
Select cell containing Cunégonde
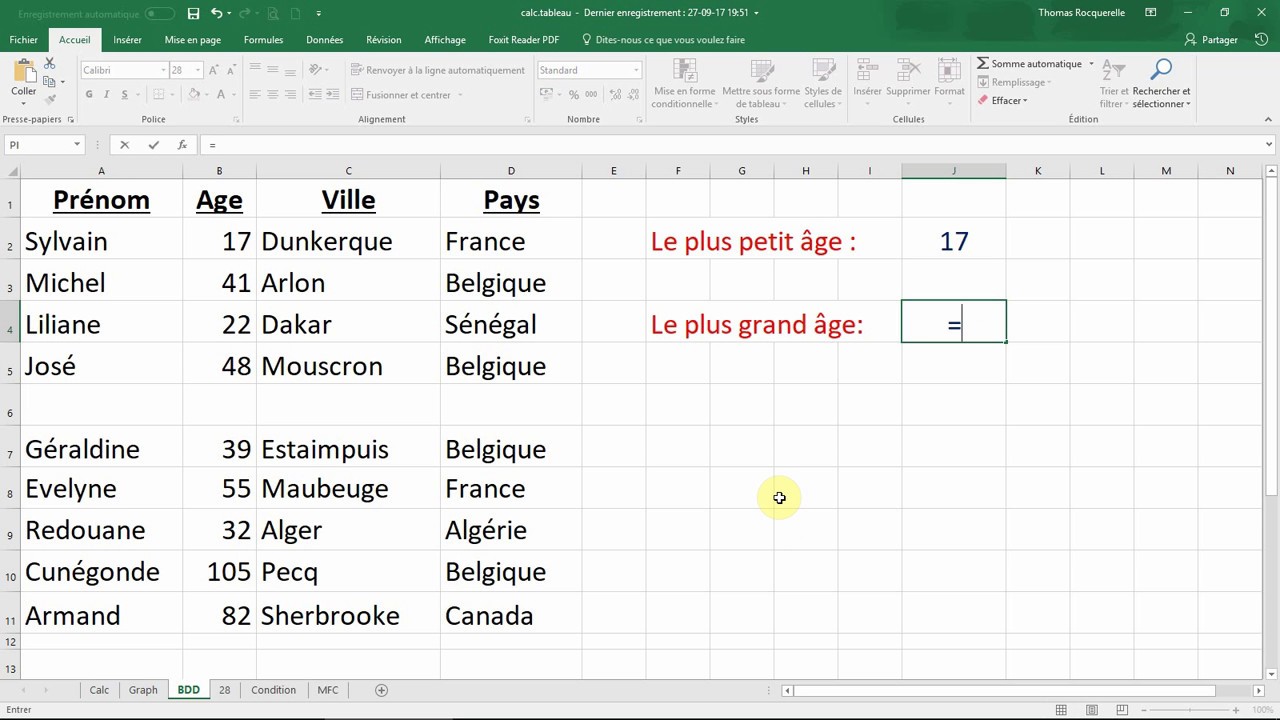click(x=101, y=572)
